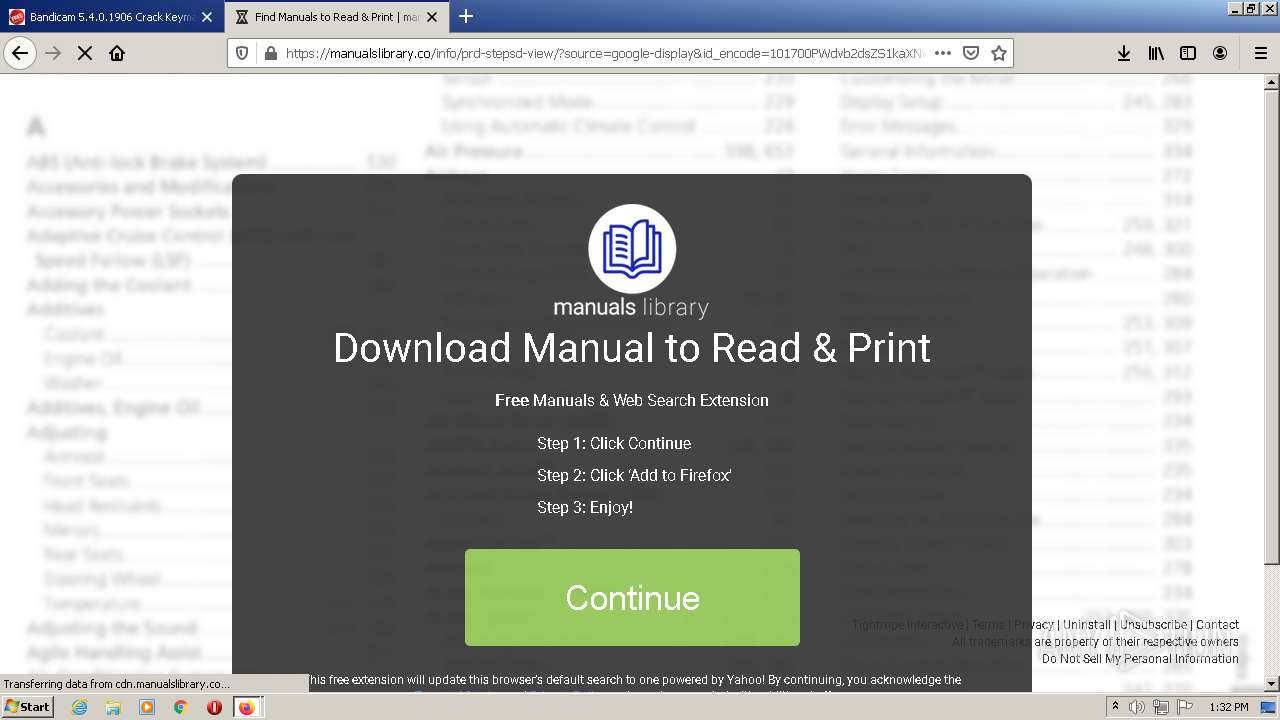The width and height of the screenshot is (1280, 720).
Task: Click Do Not Sell My Personal Information
Action: [x=1140, y=659]
